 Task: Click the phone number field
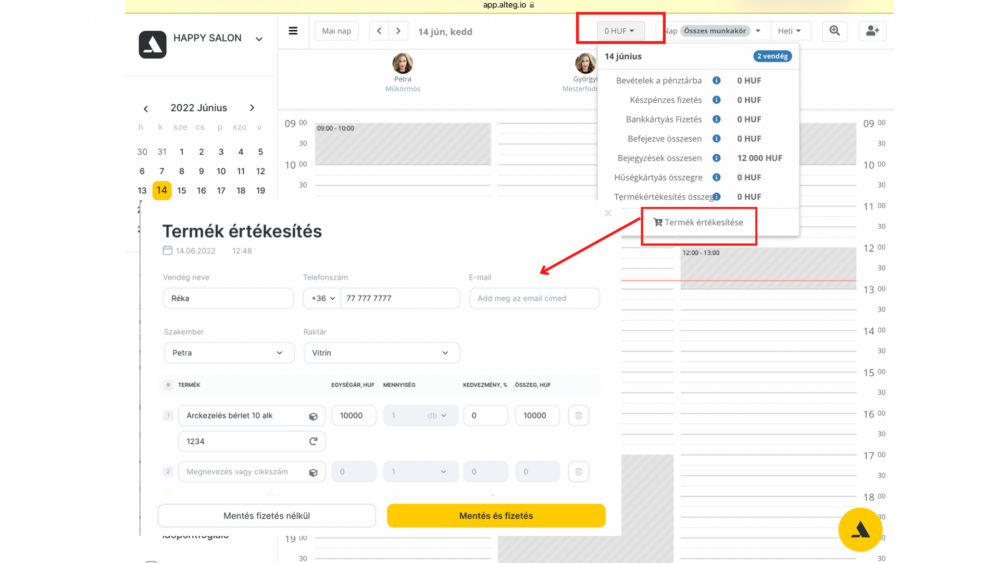pos(400,298)
